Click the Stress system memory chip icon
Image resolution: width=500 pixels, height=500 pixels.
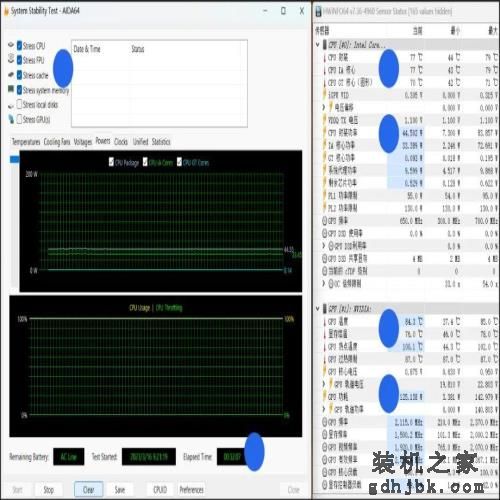pos(11,89)
